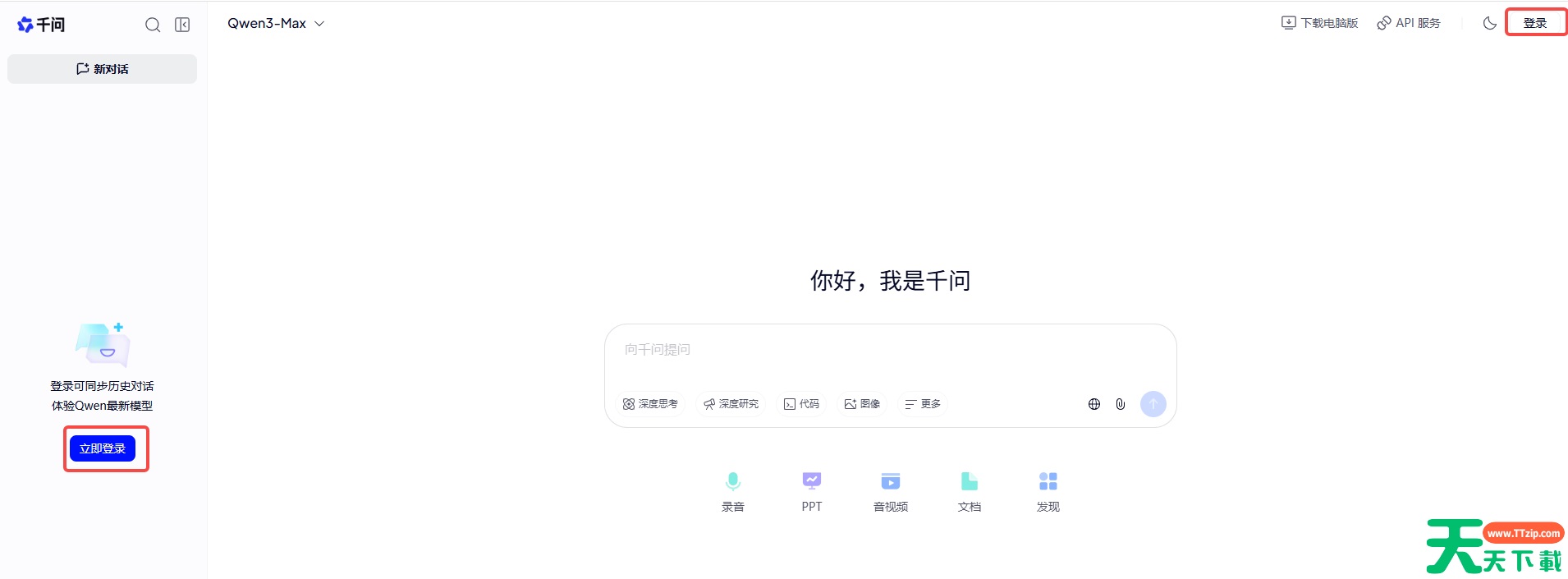1568x579 pixels.
Task: Expand the 更多 options menu
Action: click(x=923, y=404)
